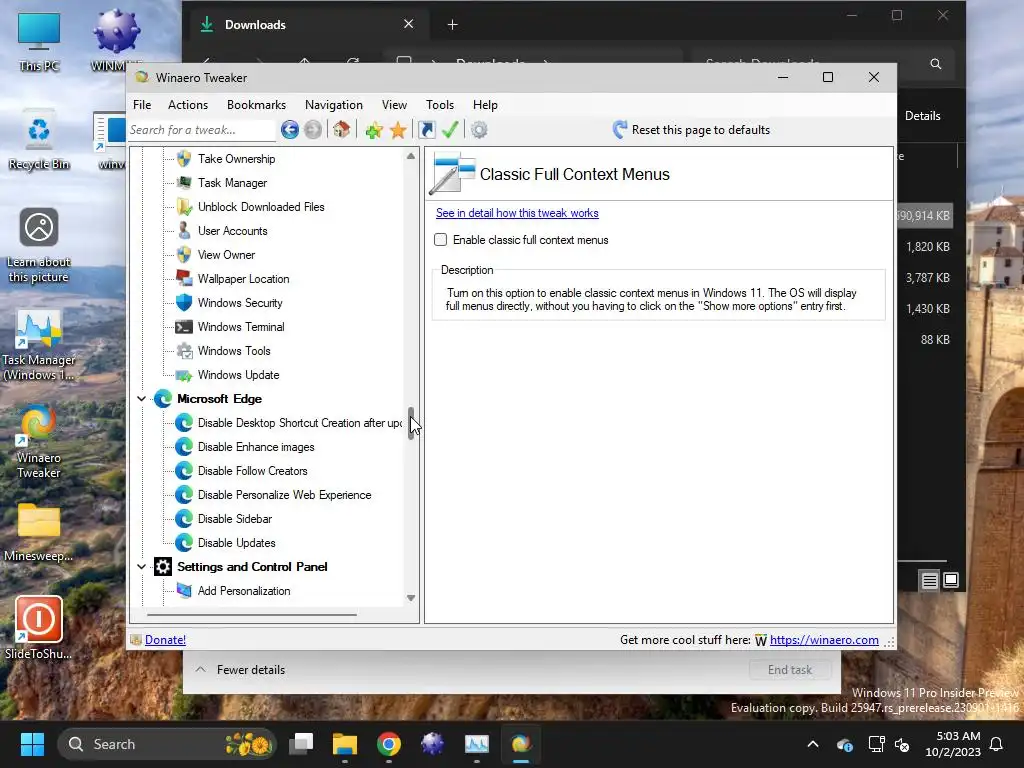Open Disable Personalize Web Experience tweak

tap(284, 495)
